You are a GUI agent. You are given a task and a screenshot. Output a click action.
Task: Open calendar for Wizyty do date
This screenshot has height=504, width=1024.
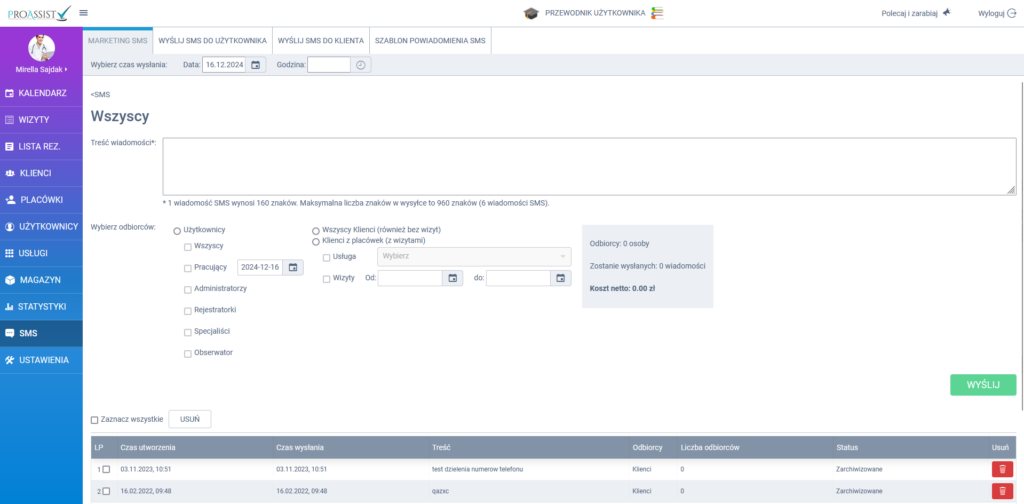click(560, 278)
